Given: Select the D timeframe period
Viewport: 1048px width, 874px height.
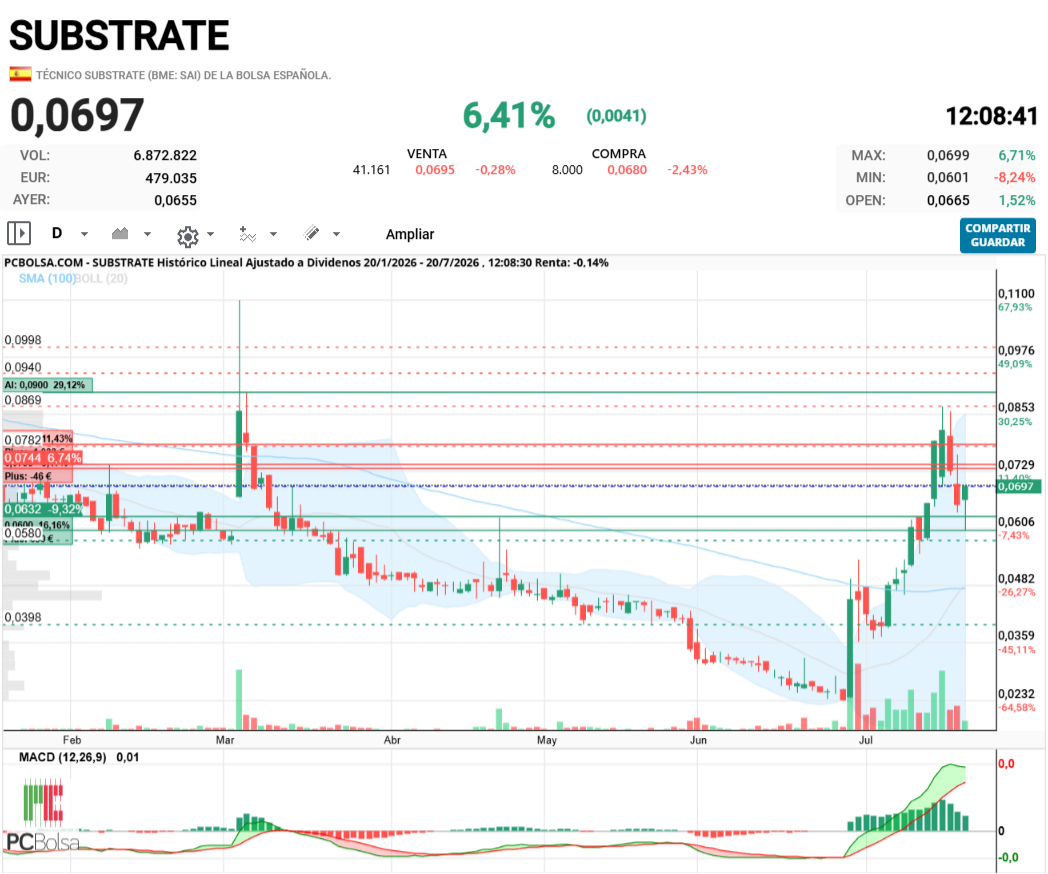Looking at the screenshot, I should (57, 233).
